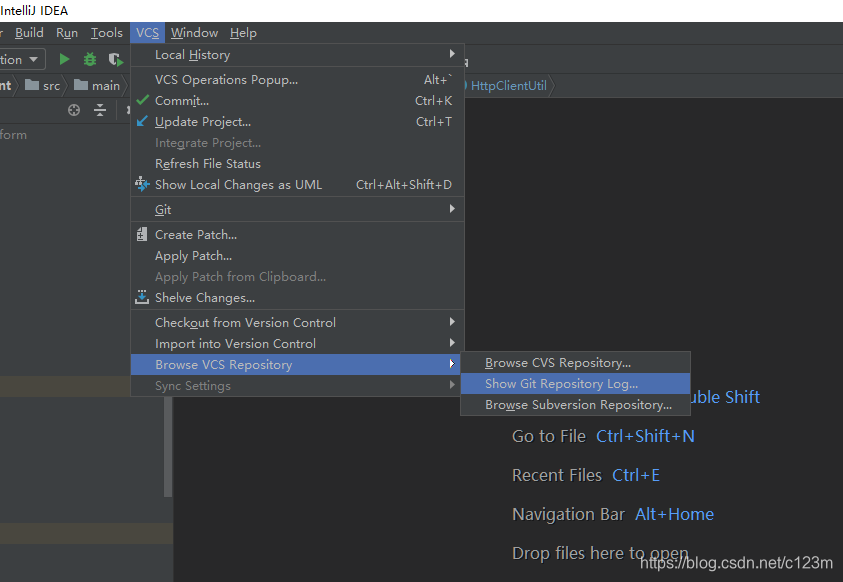Choose Create Patch... menu entry

point(297,234)
